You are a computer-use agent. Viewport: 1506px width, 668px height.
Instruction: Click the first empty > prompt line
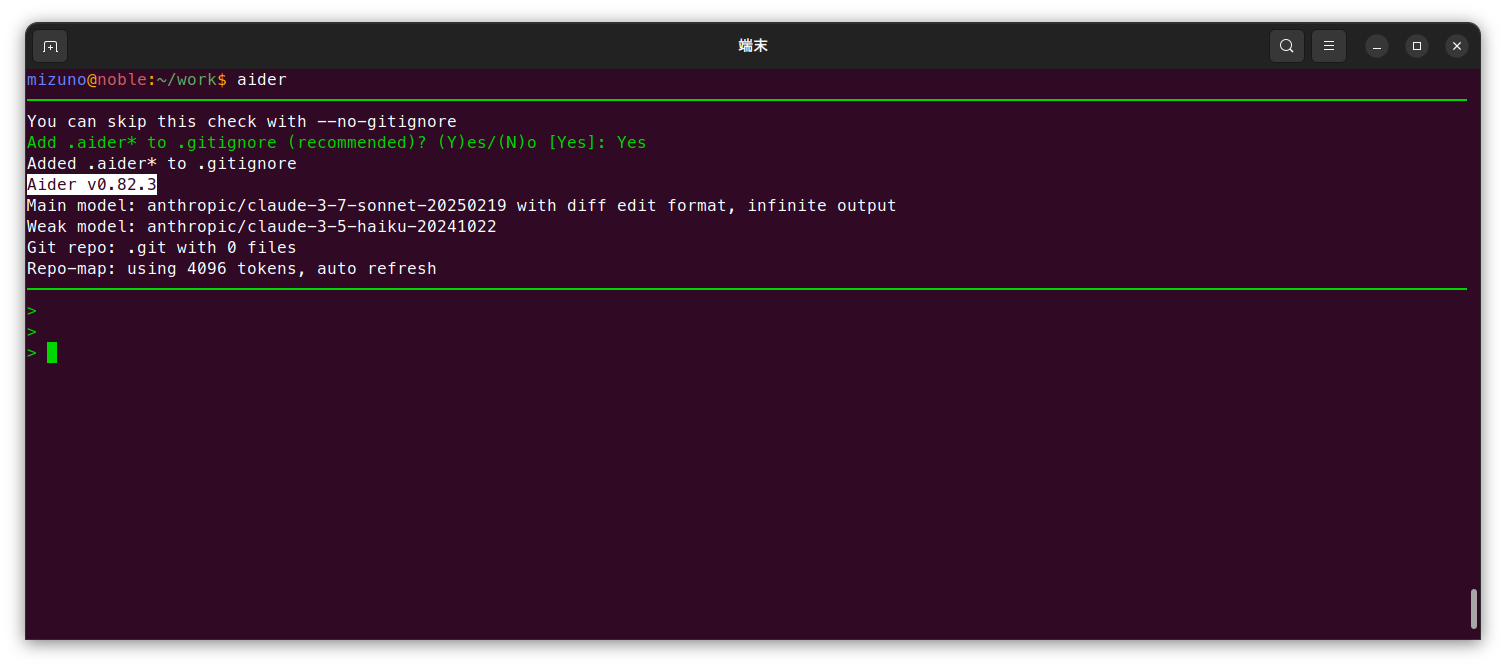click(x=32, y=311)
